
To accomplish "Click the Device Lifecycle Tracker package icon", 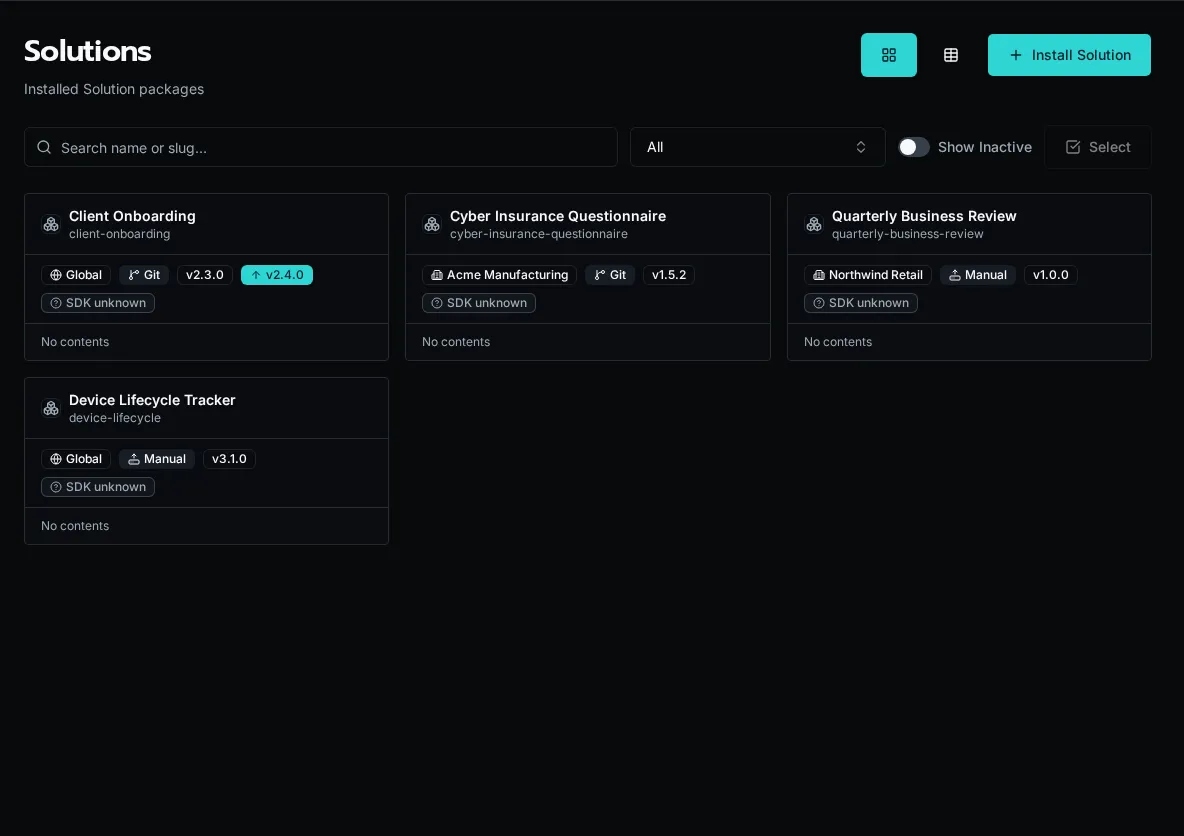I will [x=51, y=409].
